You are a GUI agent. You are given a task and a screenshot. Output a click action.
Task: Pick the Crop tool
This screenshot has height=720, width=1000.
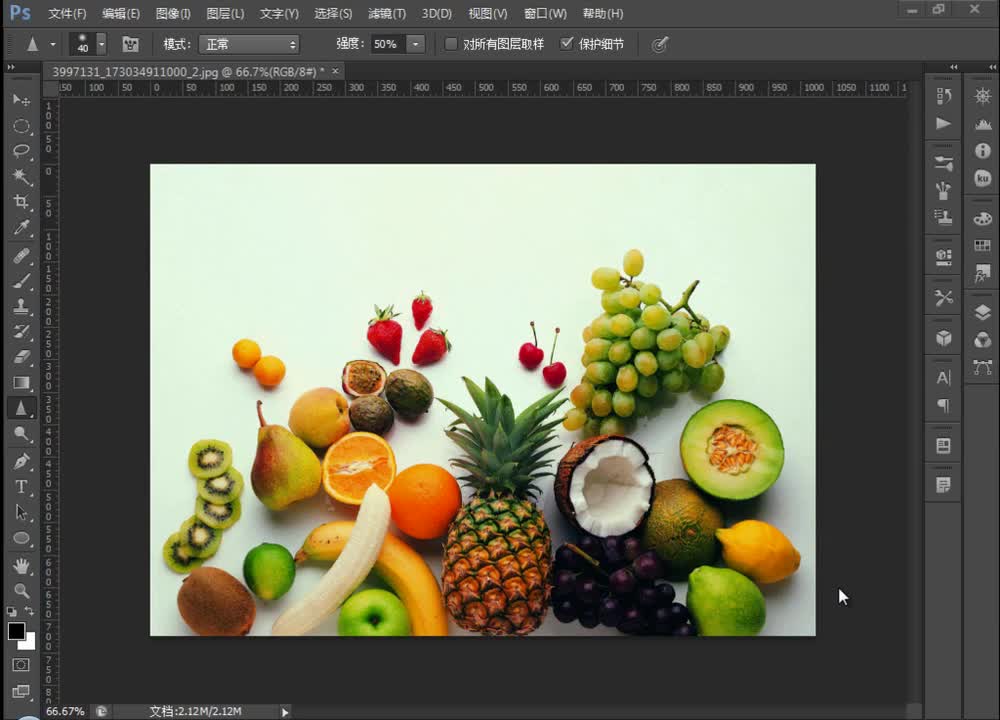(x=21, y=202)
